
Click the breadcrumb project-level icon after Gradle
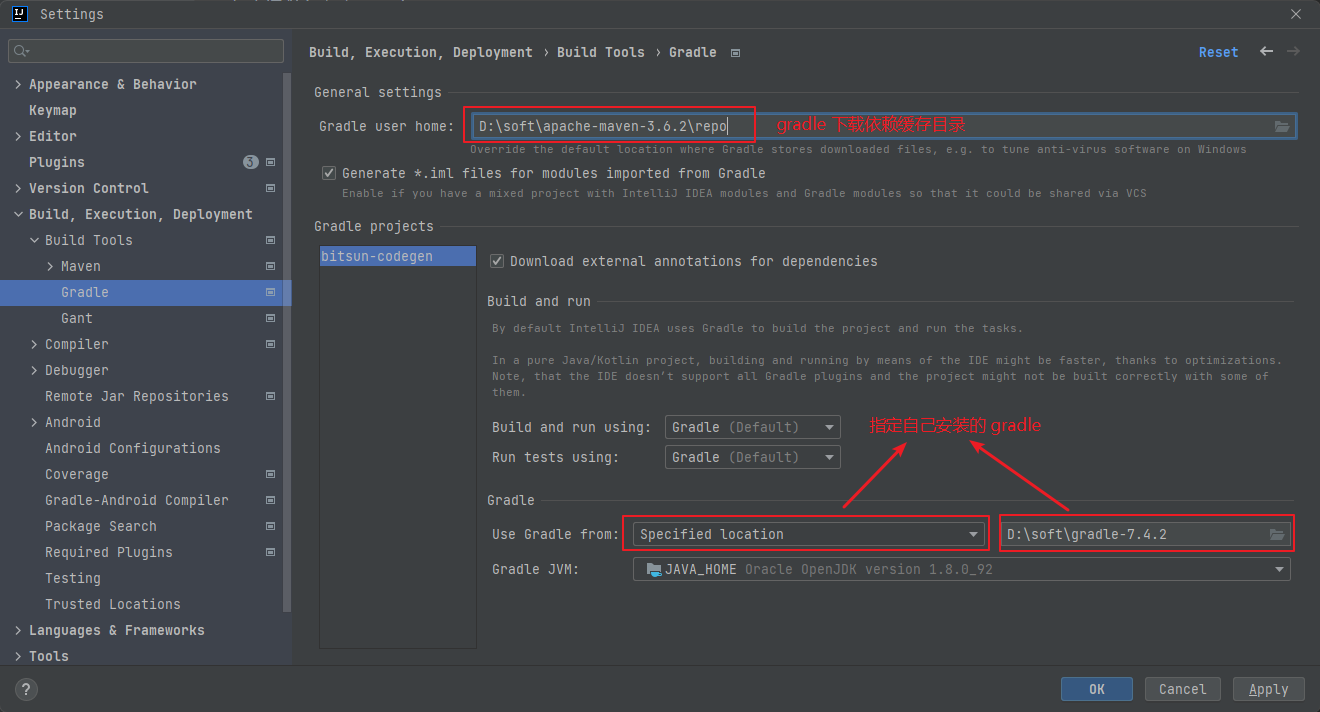735,52
